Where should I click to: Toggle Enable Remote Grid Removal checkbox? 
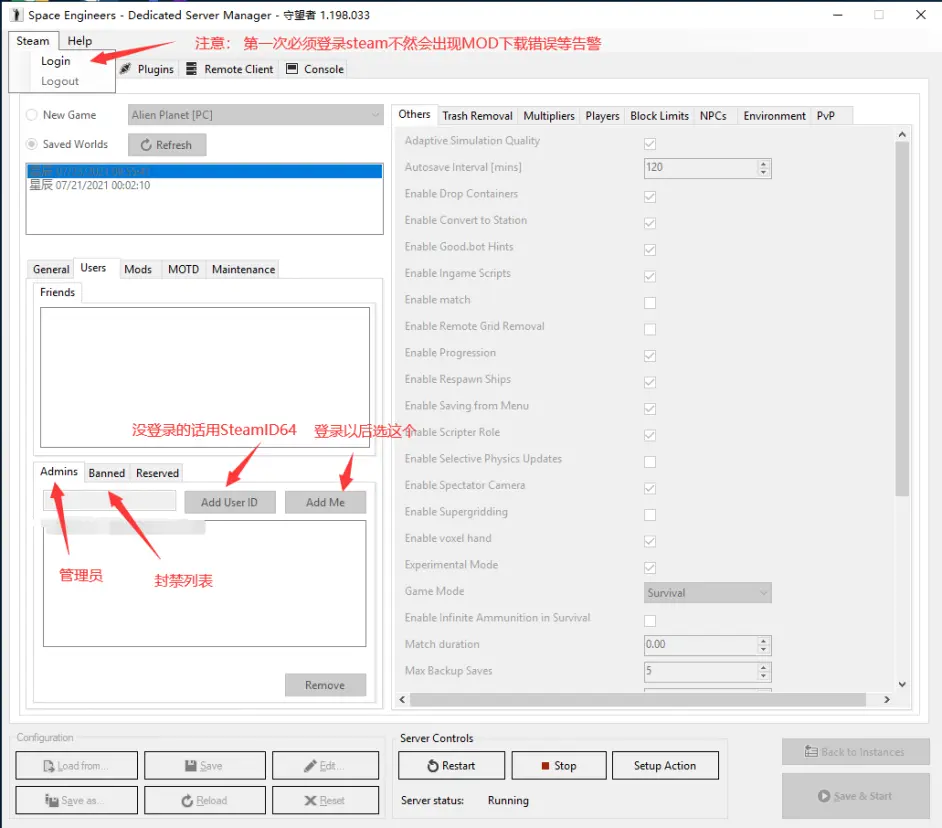point(649,329)
